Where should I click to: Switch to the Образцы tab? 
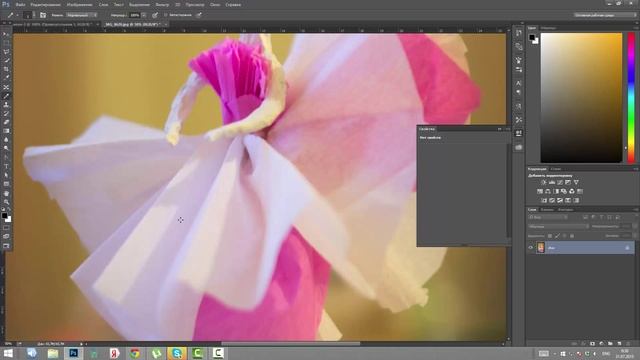[548, 28]
